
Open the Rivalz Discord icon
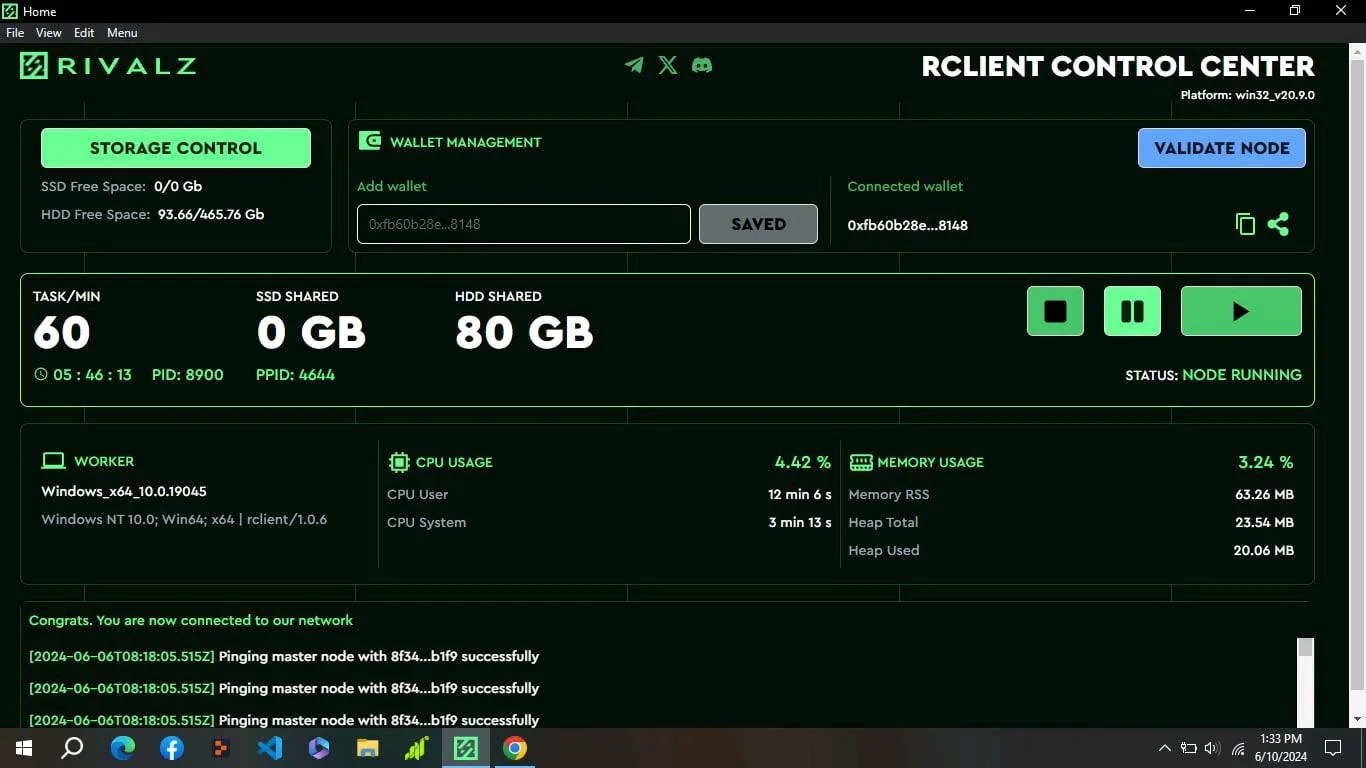coord(702,65)
